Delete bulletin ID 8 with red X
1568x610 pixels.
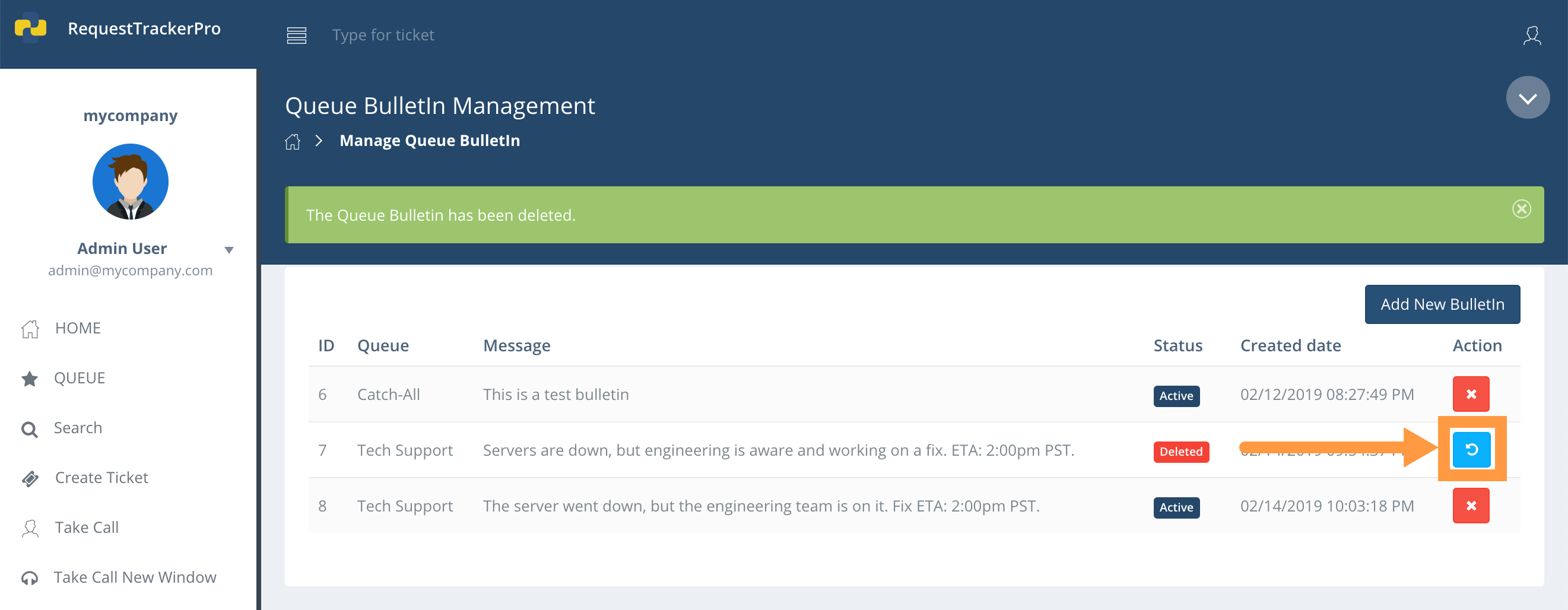click(1471, 506)
